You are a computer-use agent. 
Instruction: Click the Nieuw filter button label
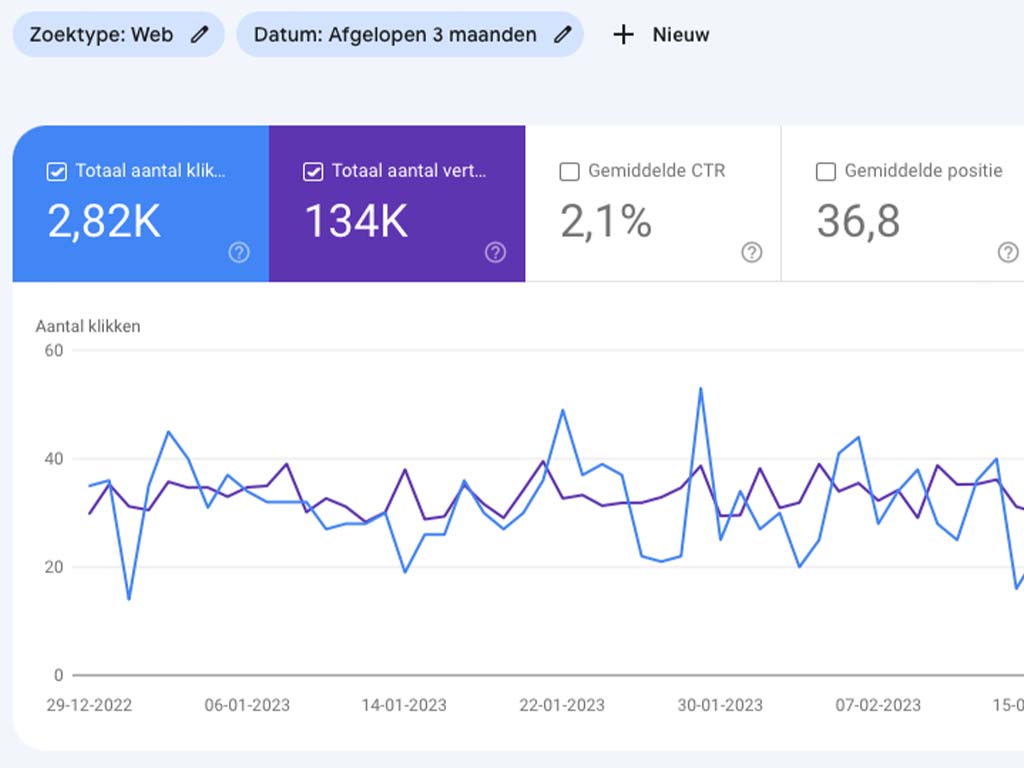[x=681, y=35]
